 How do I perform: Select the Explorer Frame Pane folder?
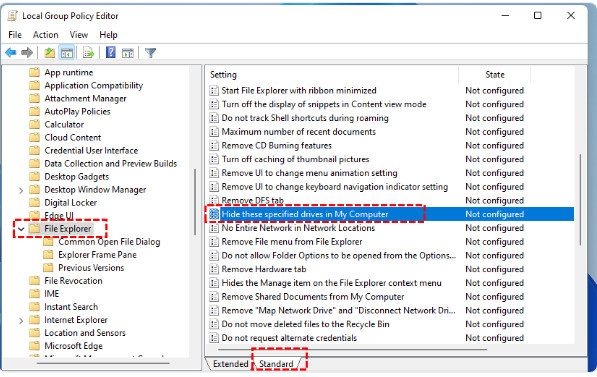coord(97,255)
